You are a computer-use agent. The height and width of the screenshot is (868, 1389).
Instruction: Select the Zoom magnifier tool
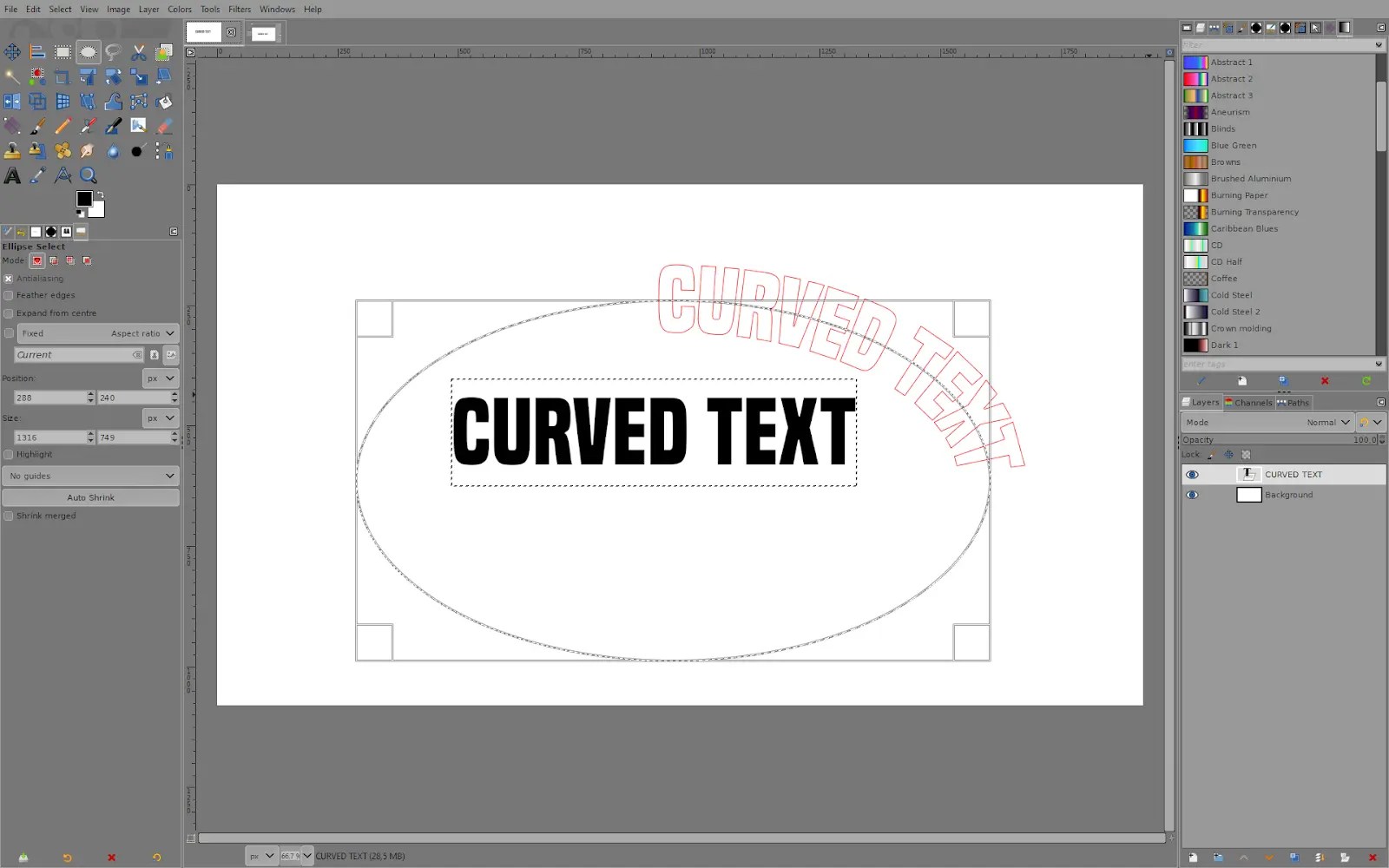(88, 174)
